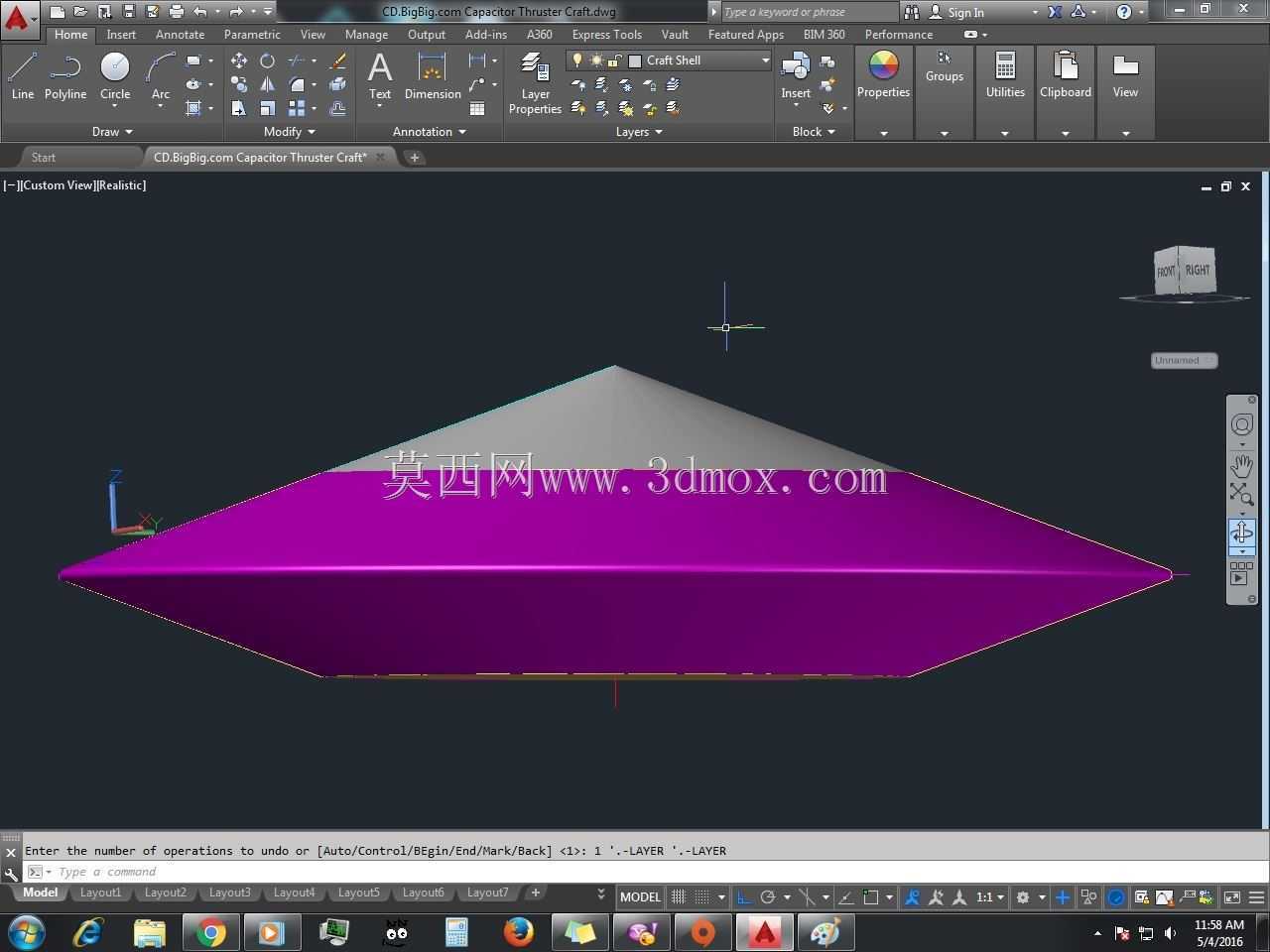Open a new drawing tab with plus
Viewport: 1270px width, 952px height.
(x=415, y=158)
